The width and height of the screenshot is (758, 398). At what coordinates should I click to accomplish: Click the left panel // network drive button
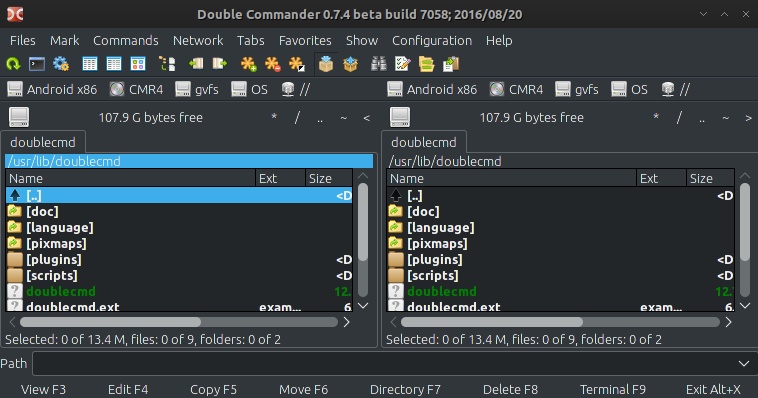[x=296, y=89]
